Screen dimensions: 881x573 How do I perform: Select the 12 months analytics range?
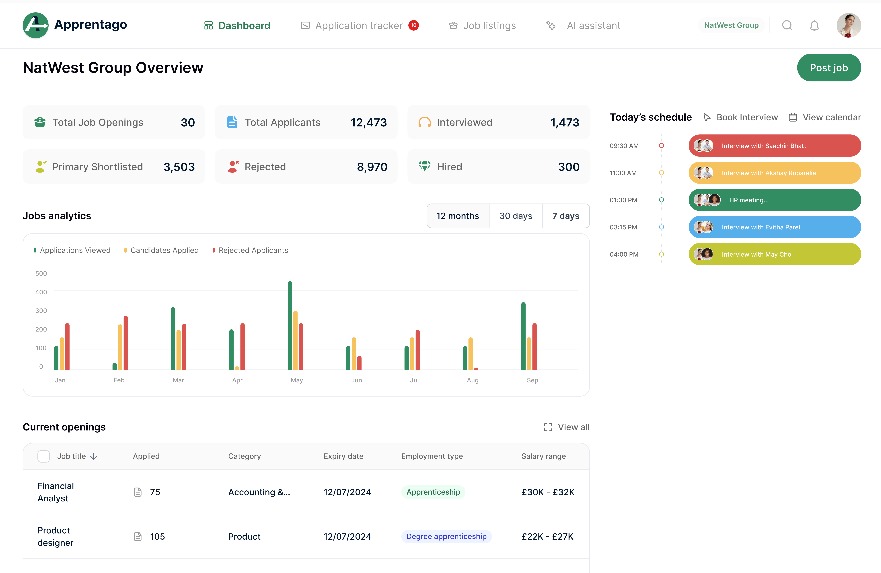pyautogui.click(x=458, y=216)
